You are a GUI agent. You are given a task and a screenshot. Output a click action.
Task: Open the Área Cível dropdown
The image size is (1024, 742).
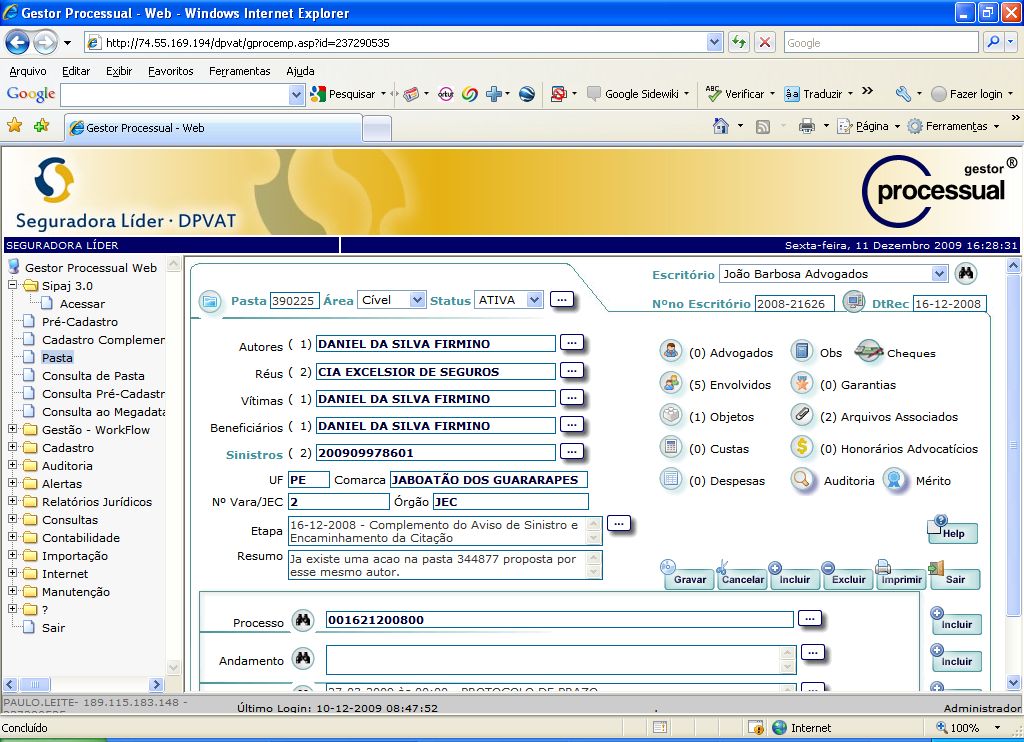[x=417, y=300]
